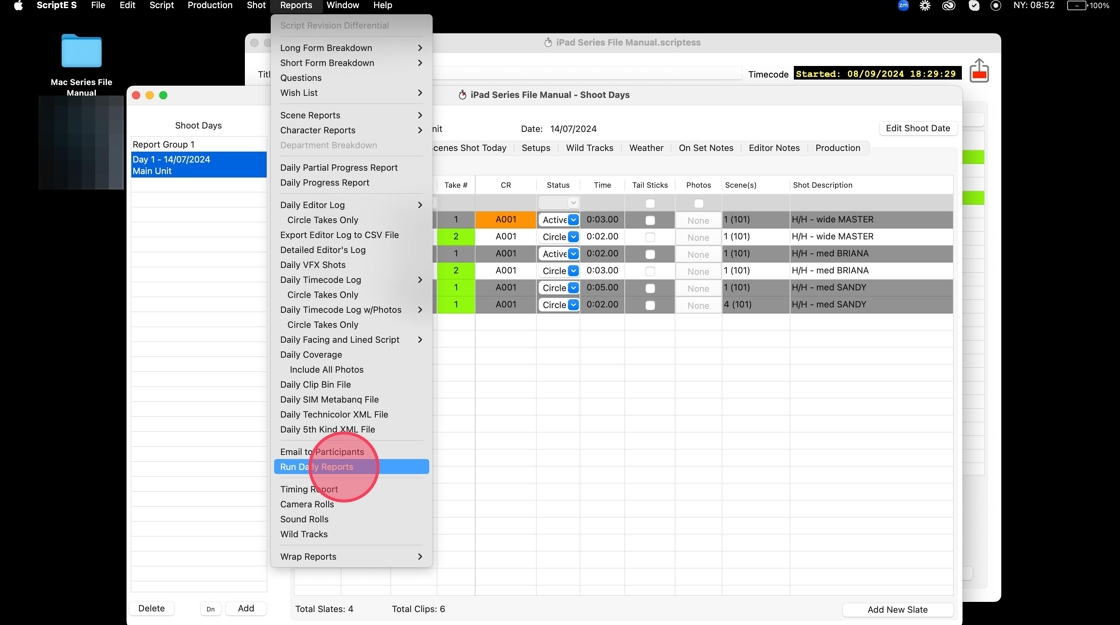Switch to the Setups tab
Screen dimensions: 1120x625
(x=536, y=148)
